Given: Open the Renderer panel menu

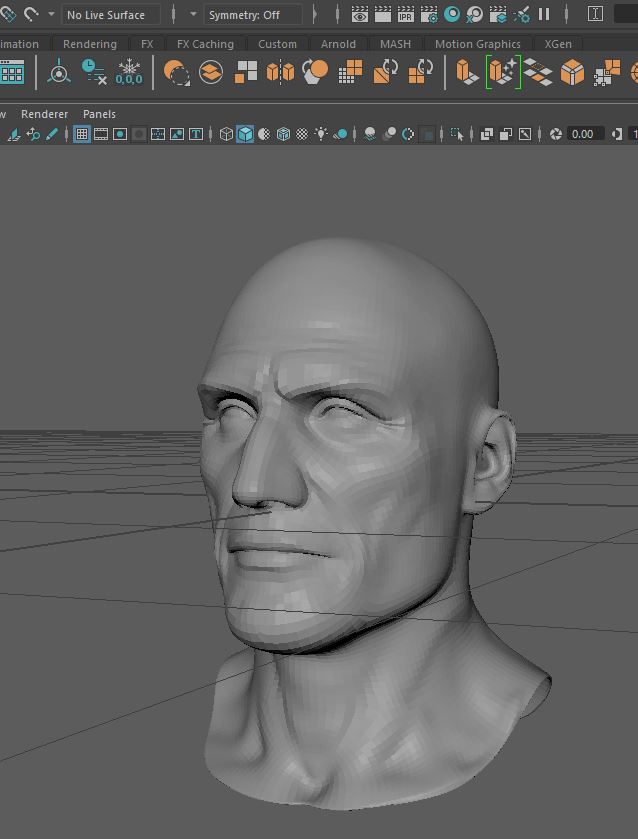Looking at the screenshot, I should [x=44, y=114].
